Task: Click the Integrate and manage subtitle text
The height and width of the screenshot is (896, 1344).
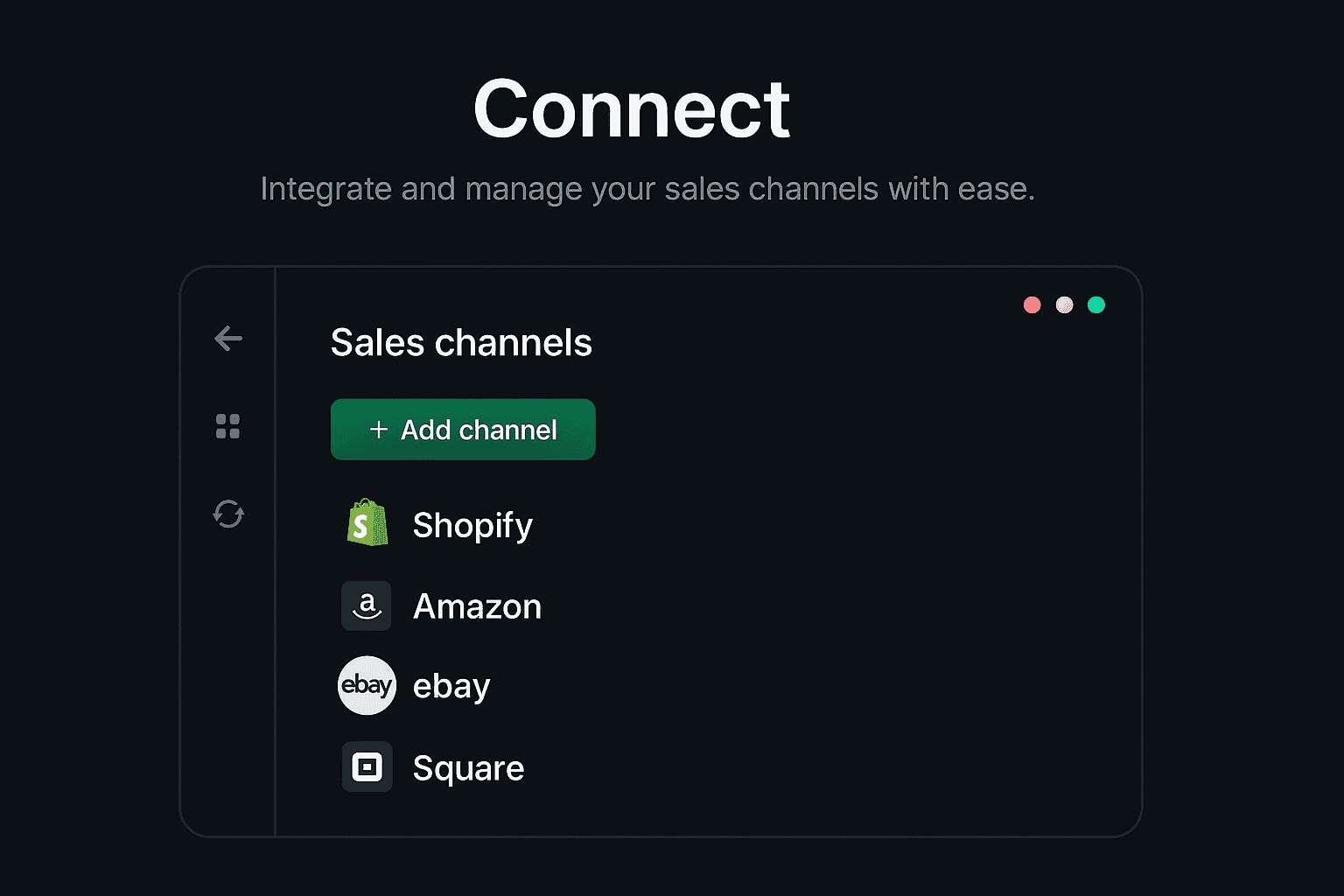Action: click(647, 189)
